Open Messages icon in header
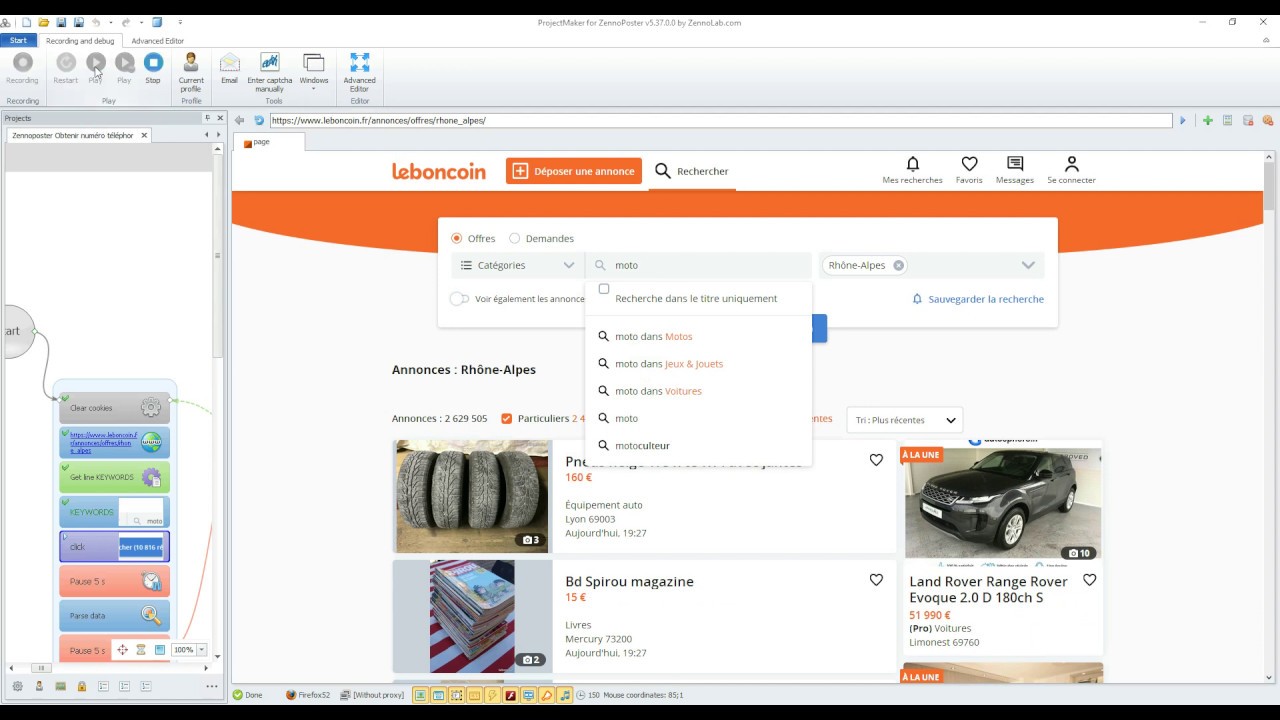This screenshot has width=1280, height=720. 1015,170
